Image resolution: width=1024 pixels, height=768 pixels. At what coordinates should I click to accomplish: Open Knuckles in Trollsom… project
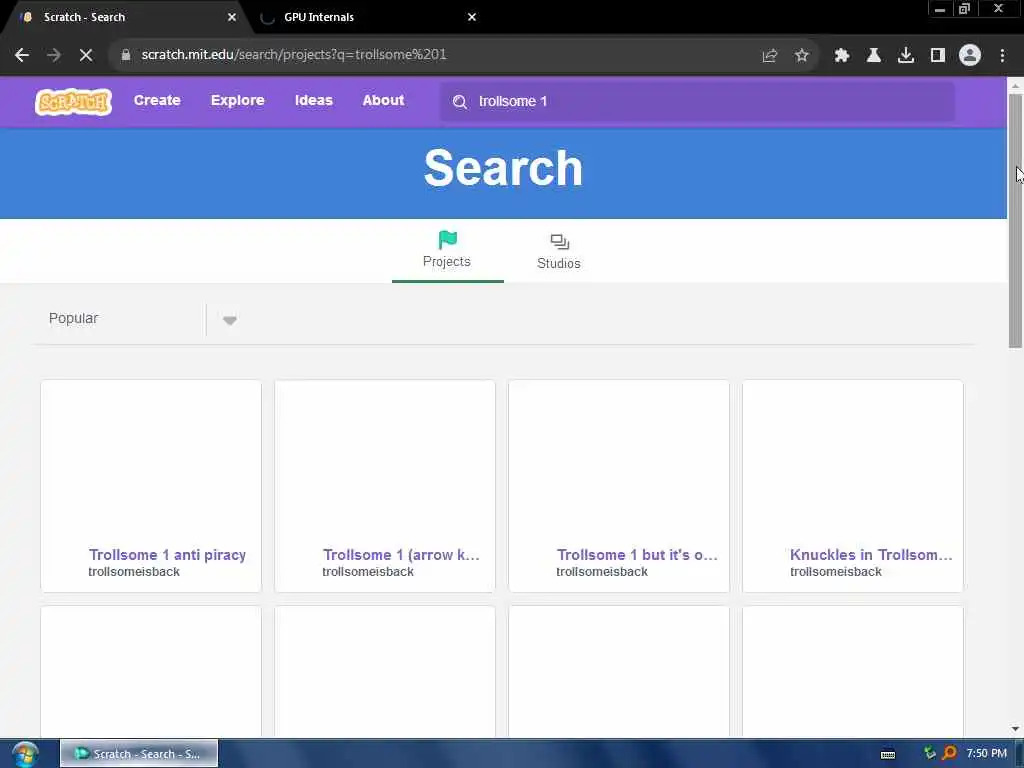coord(871,554)
